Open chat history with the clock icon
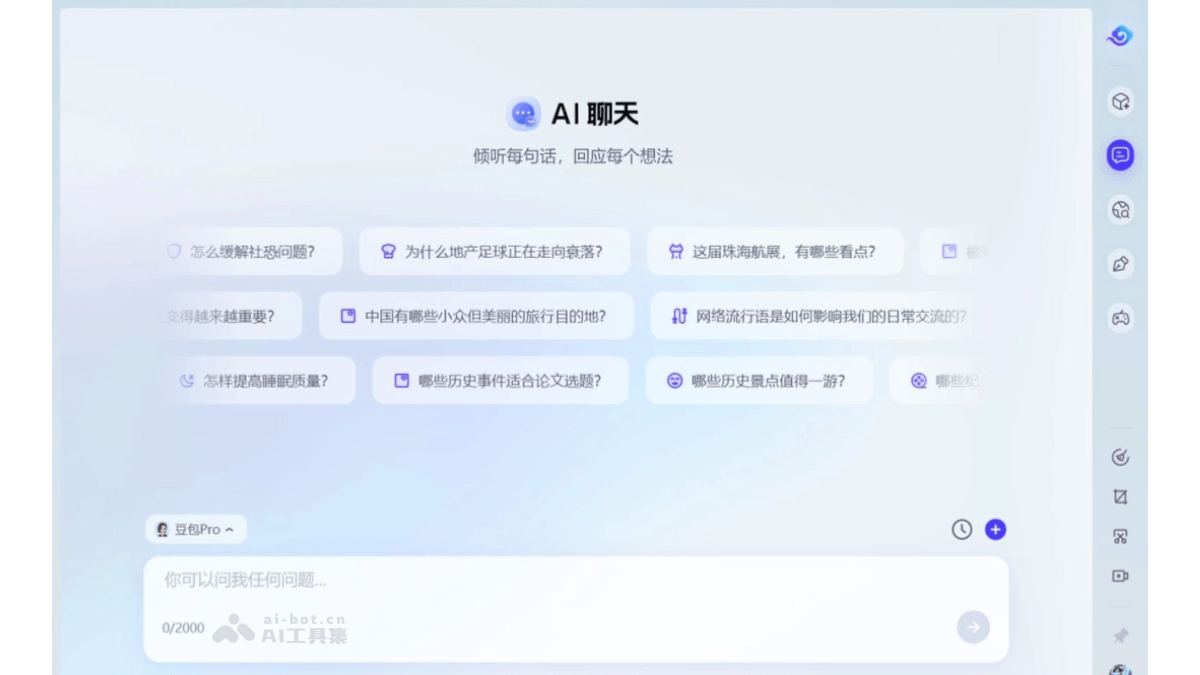Viewport: 1200px width, 675px height. (961, 530)
